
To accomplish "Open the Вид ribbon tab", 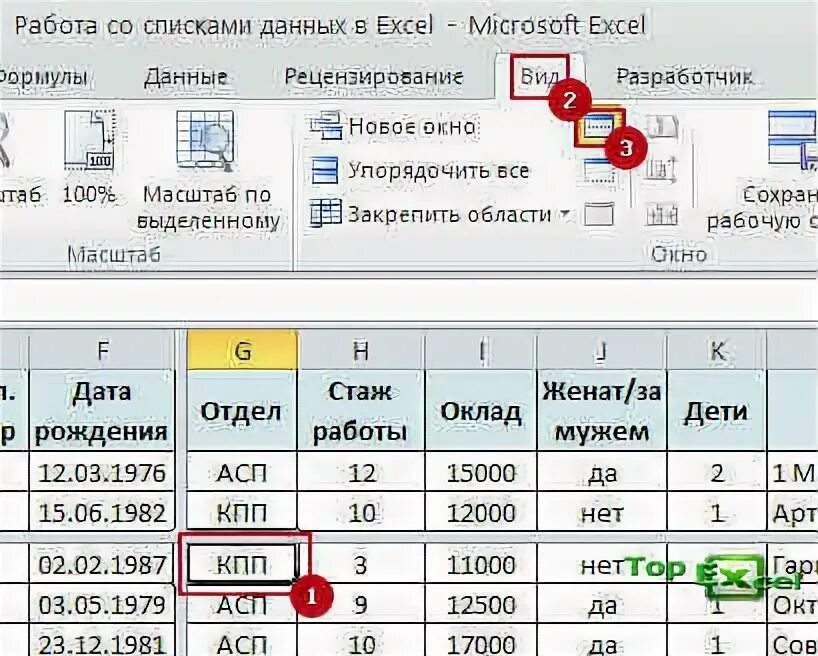I will coord(539,77).
